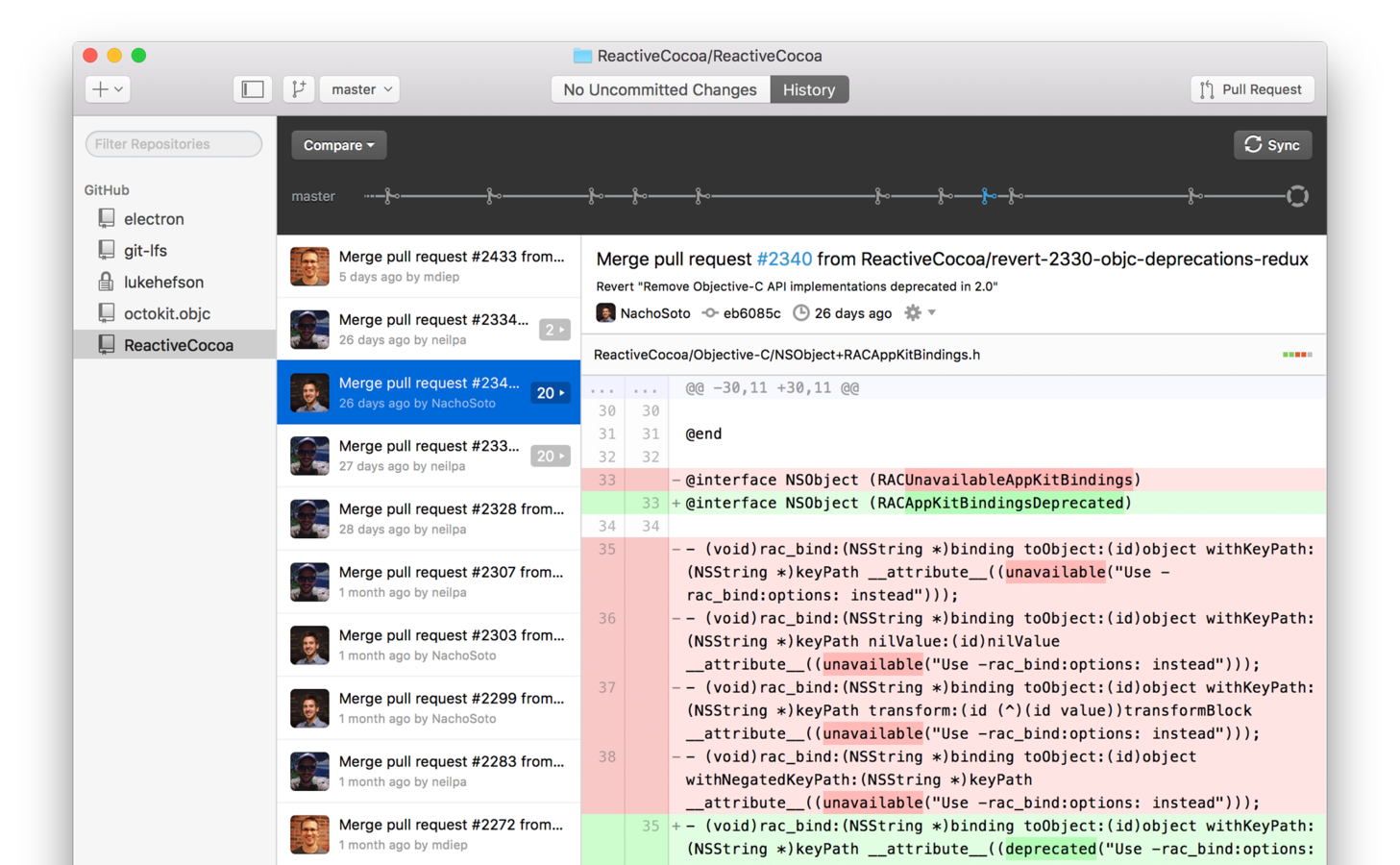Click the Pull Request button
Image resolution: width=1400 pixels, height=865 pixels.
[1252, 89]
